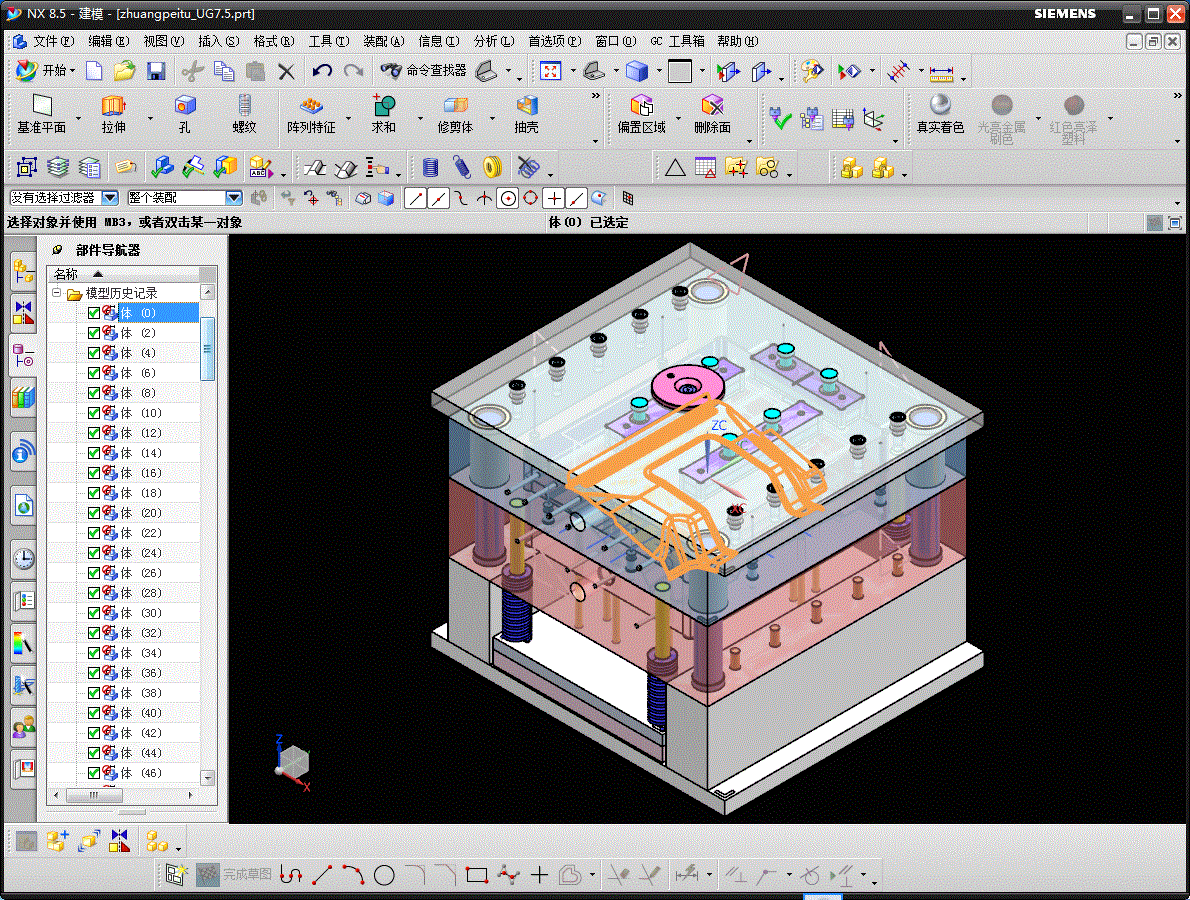This screenshot has height=900, width=1190.
Task: Select the 抽壳 shell tool
Action: point(526,114)
